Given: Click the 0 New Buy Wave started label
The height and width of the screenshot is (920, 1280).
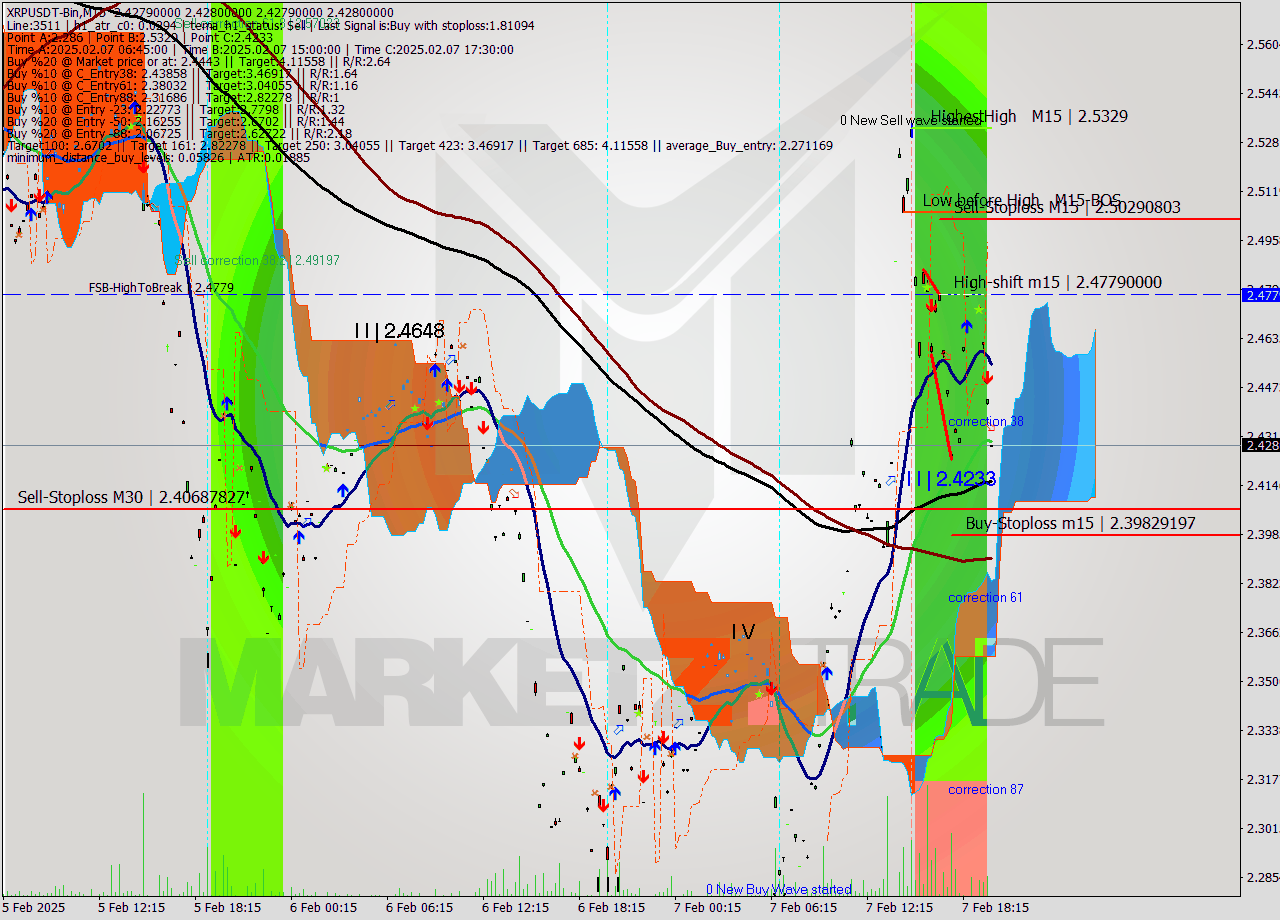Looking at the screenshot, I should point(779,888).
